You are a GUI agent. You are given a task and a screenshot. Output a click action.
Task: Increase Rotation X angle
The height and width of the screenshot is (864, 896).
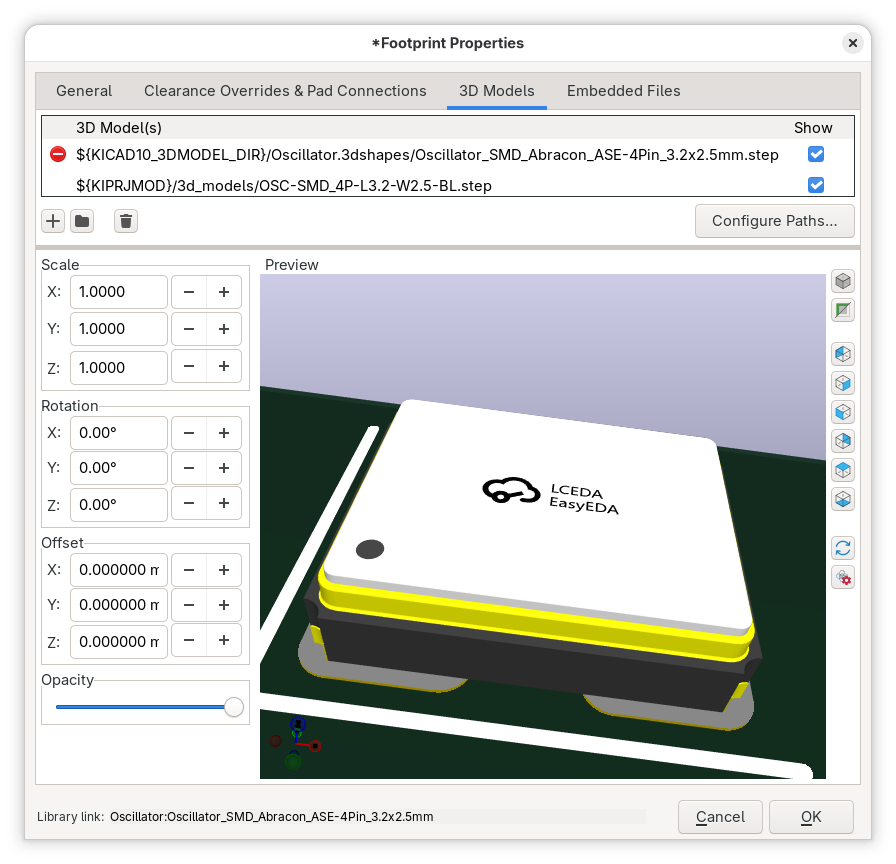[x=224, y=433]
